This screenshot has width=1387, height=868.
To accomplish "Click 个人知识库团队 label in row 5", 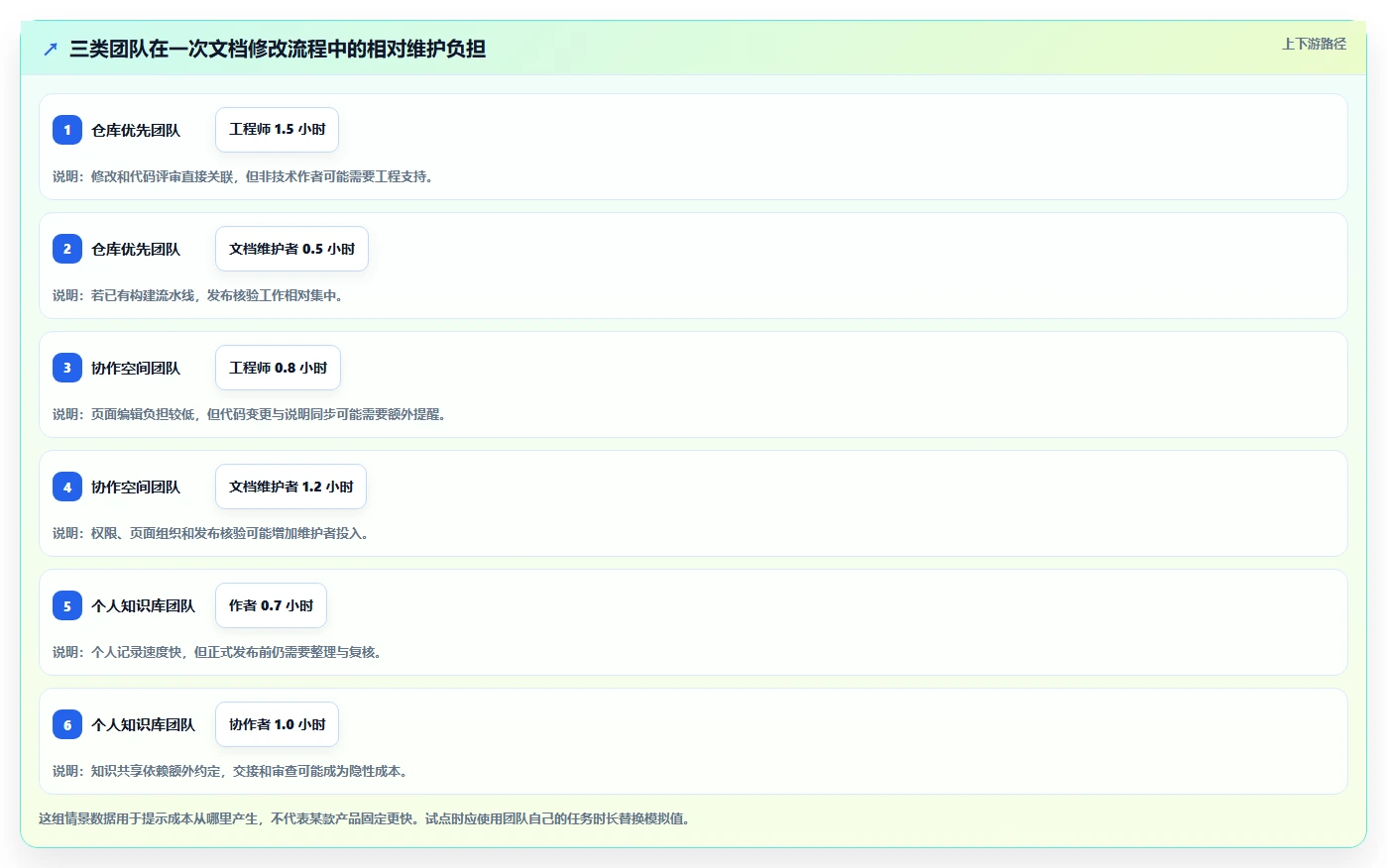I will point(144,605).
